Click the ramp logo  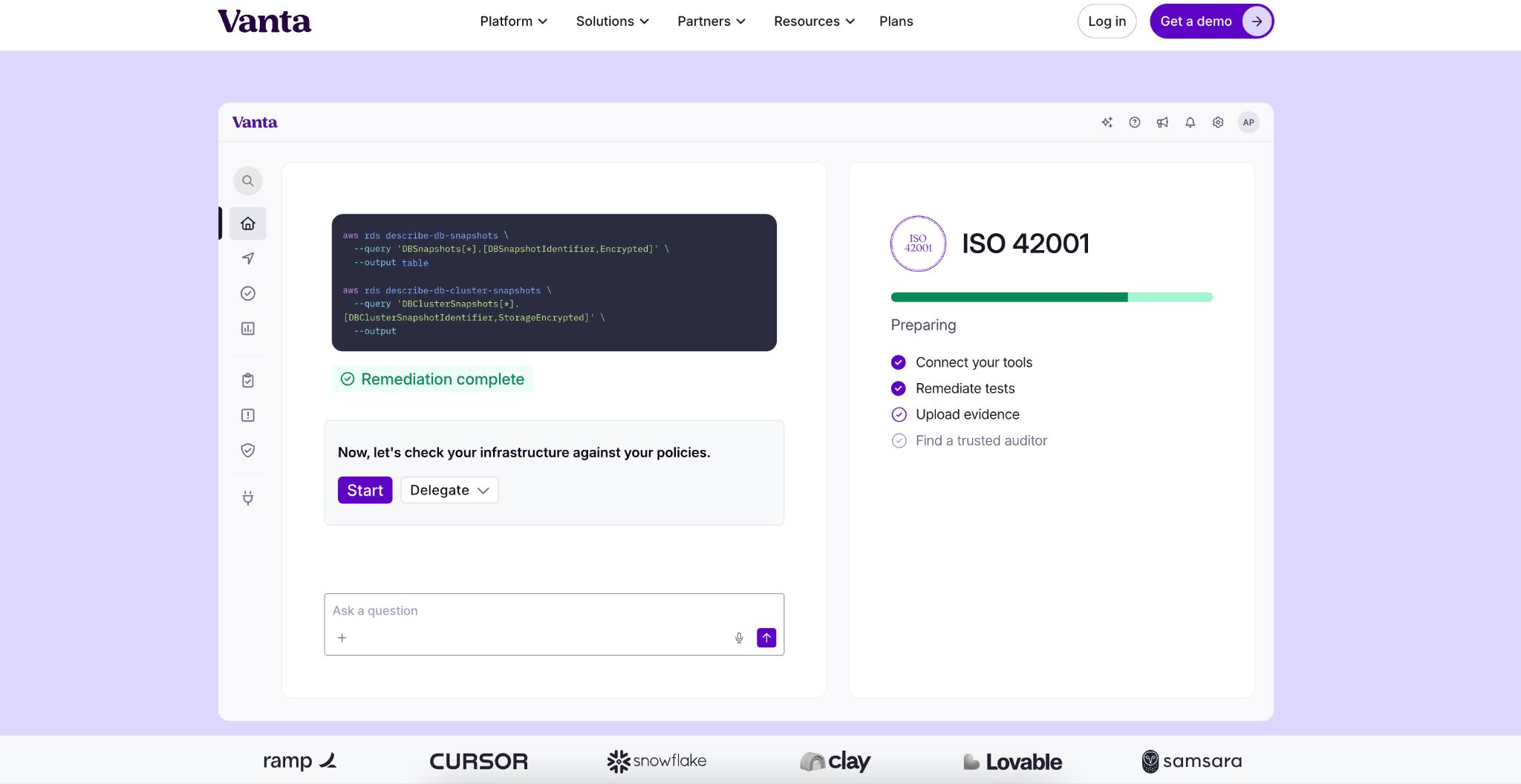click(x=300, y=761)
